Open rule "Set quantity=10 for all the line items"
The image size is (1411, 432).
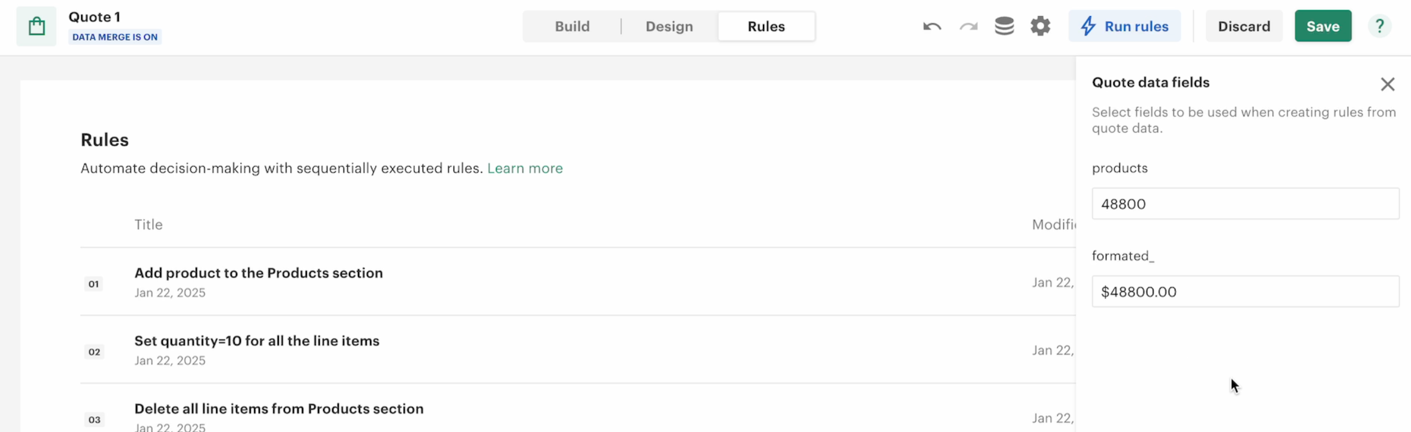tap(257, 341)
